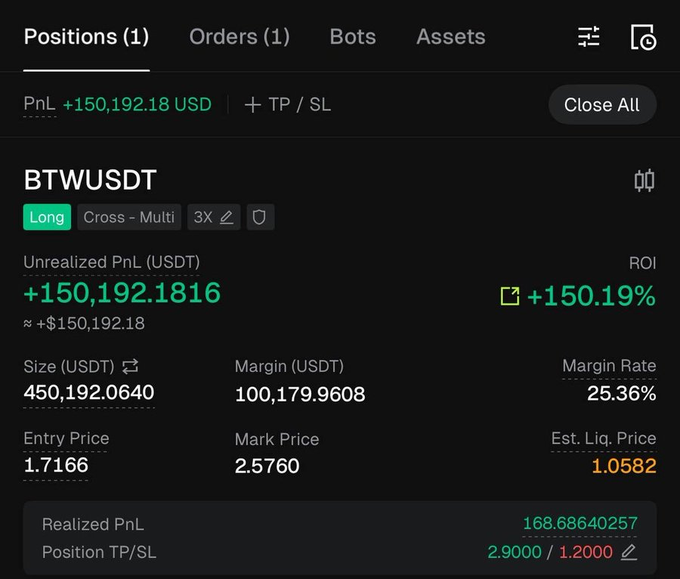This screenshot has height=579, width=680.
Task: Click the Realized PnL value 168.68640257
Action: (580, 523)
